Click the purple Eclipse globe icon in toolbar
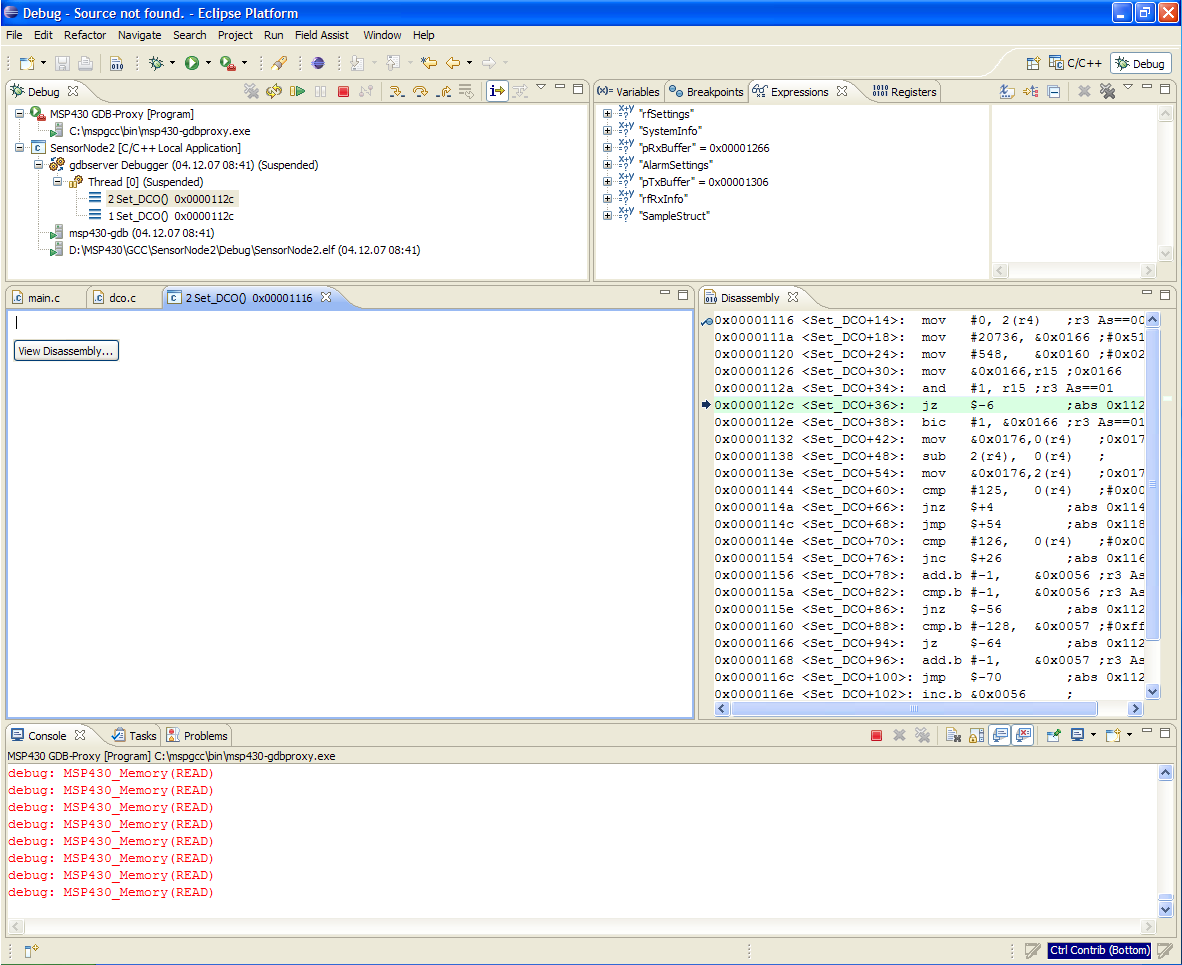 point(318,63)
